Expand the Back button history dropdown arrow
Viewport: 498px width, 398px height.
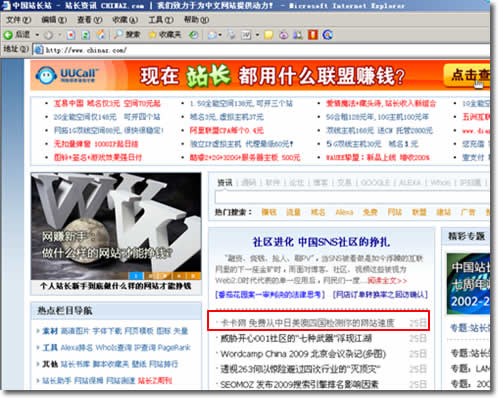tap(37, 35)
